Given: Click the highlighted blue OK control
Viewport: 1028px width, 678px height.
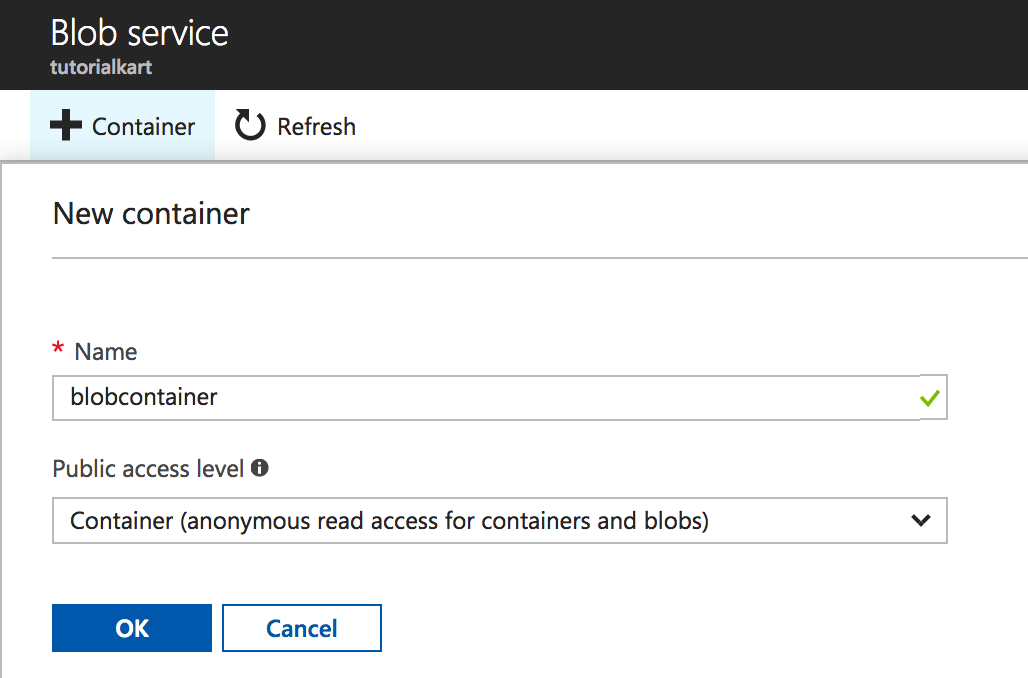Looking at the screenshot, I should point(131,627).
